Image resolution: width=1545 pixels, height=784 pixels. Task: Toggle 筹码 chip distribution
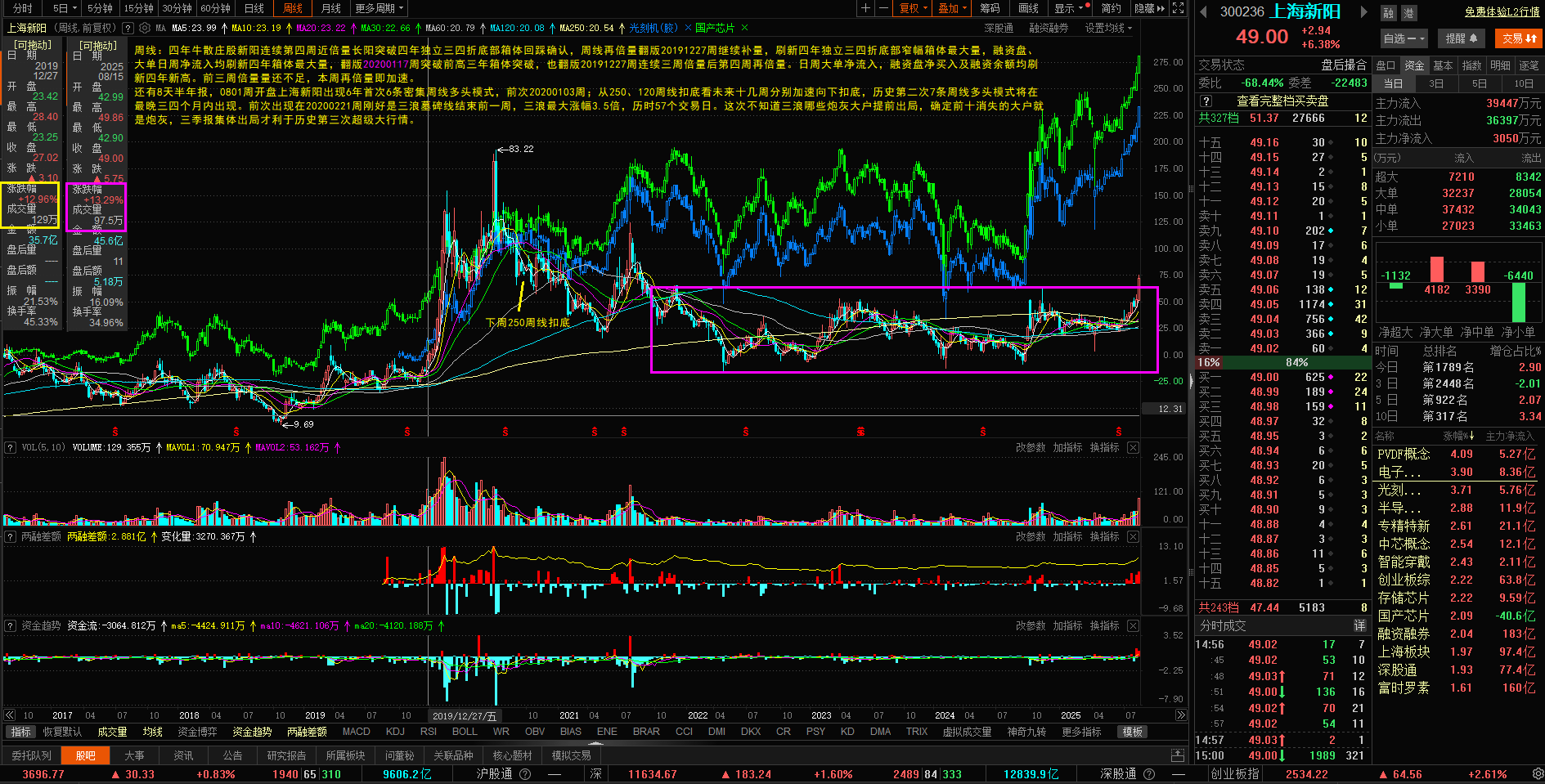tap(990, 8)
